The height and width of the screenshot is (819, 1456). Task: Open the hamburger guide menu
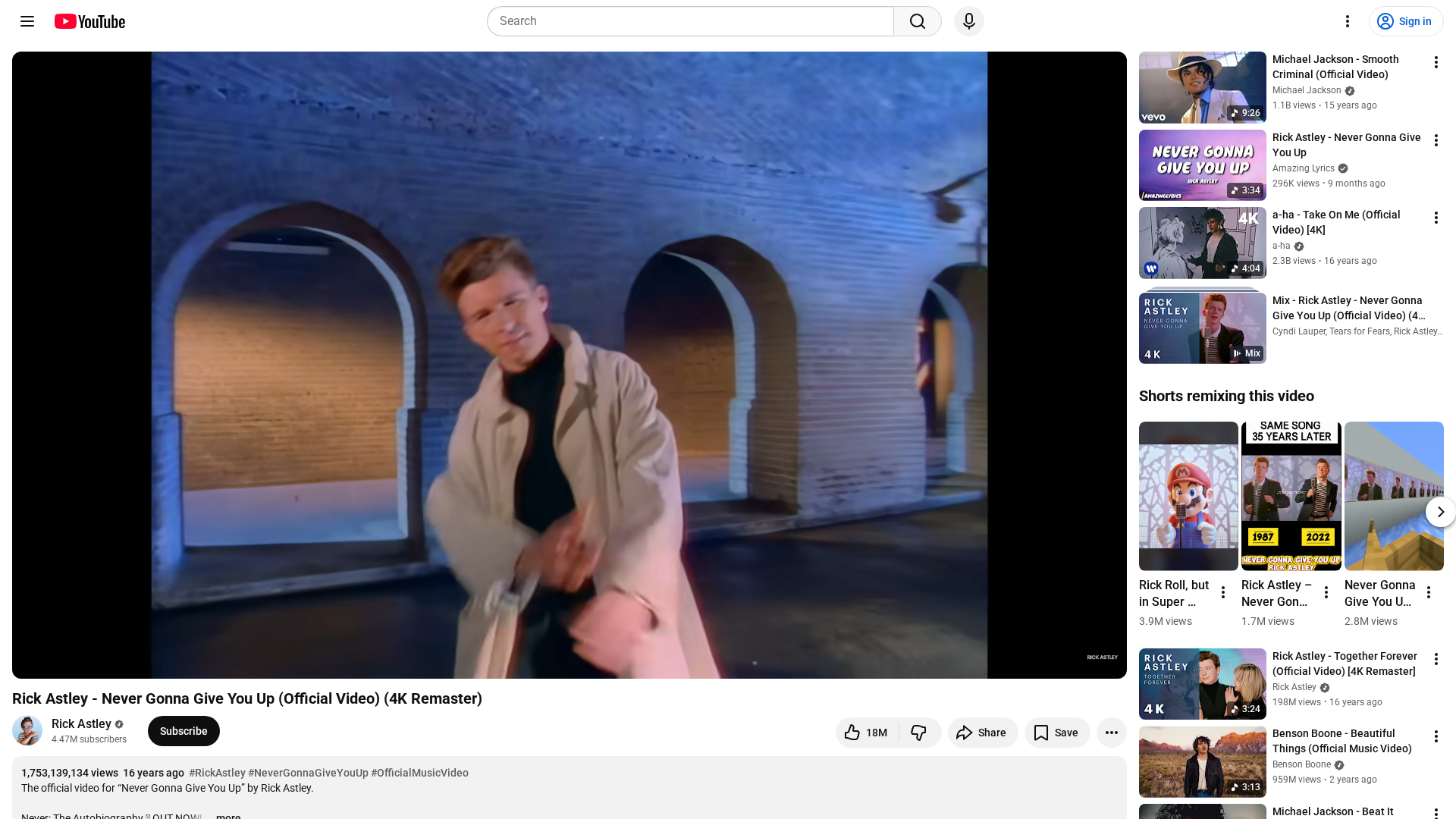pyautogui.click(x=27, y=21)
